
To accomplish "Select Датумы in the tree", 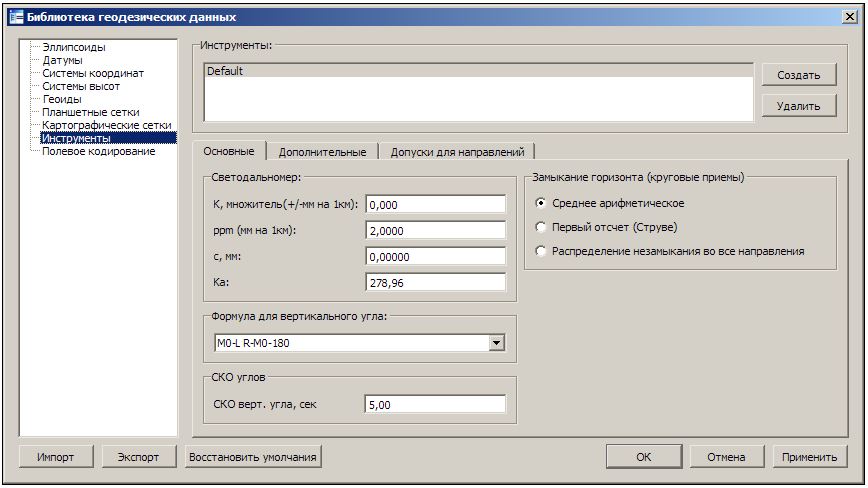I will tap(63, 60).
